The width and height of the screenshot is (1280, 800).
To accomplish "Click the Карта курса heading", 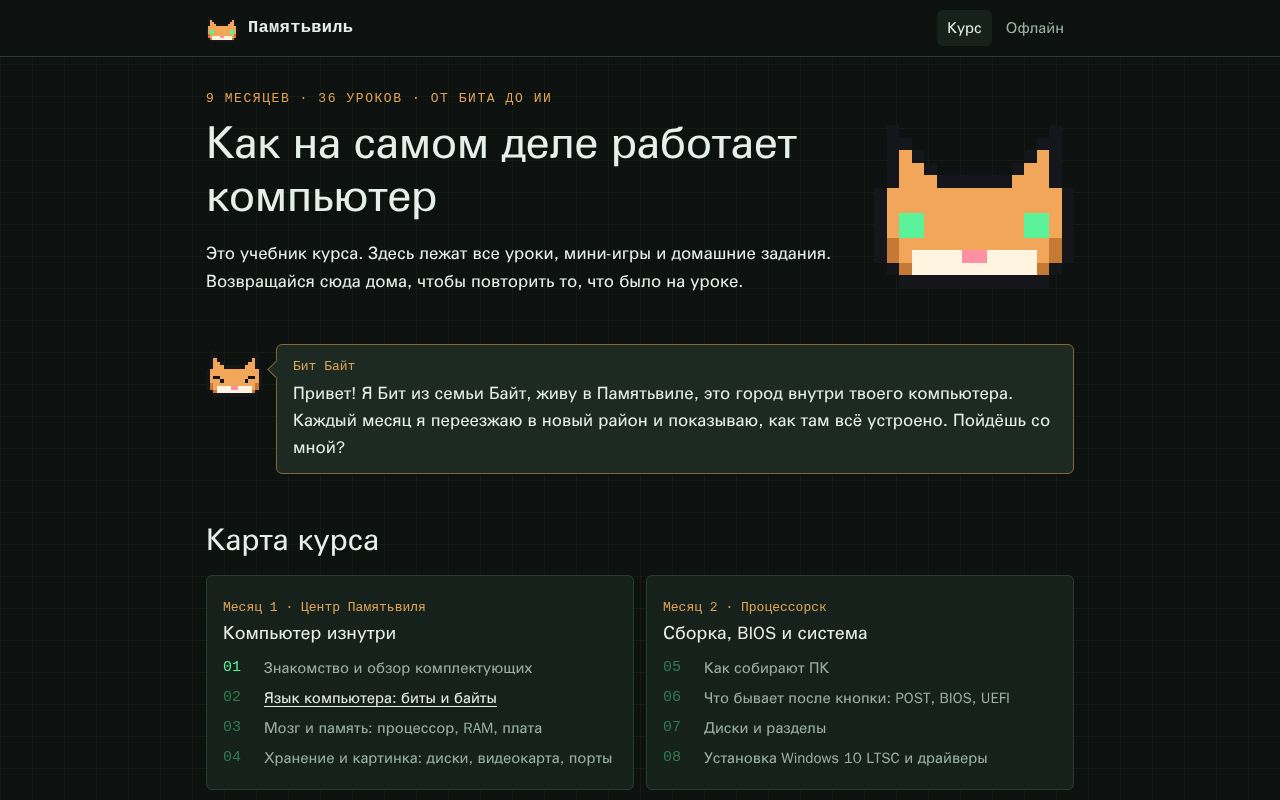I will [x=292, y=540].
